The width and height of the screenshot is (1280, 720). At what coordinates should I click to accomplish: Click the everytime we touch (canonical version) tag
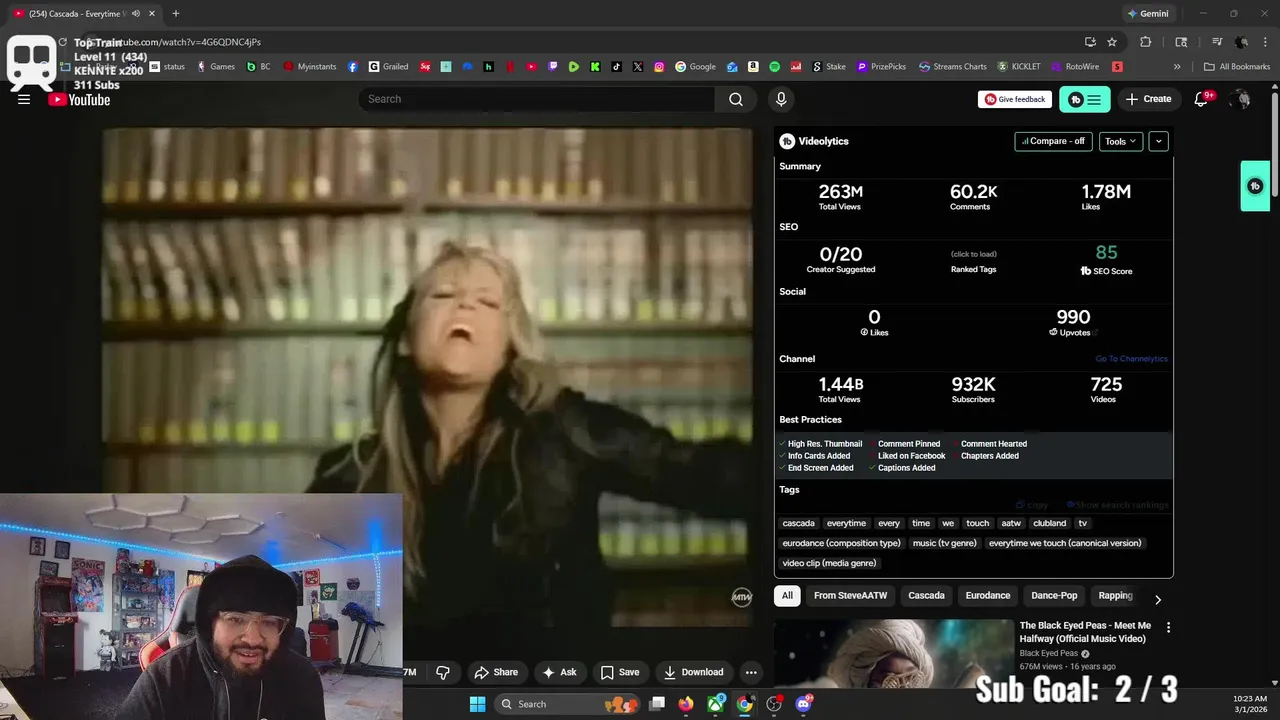click(1065, 543)
